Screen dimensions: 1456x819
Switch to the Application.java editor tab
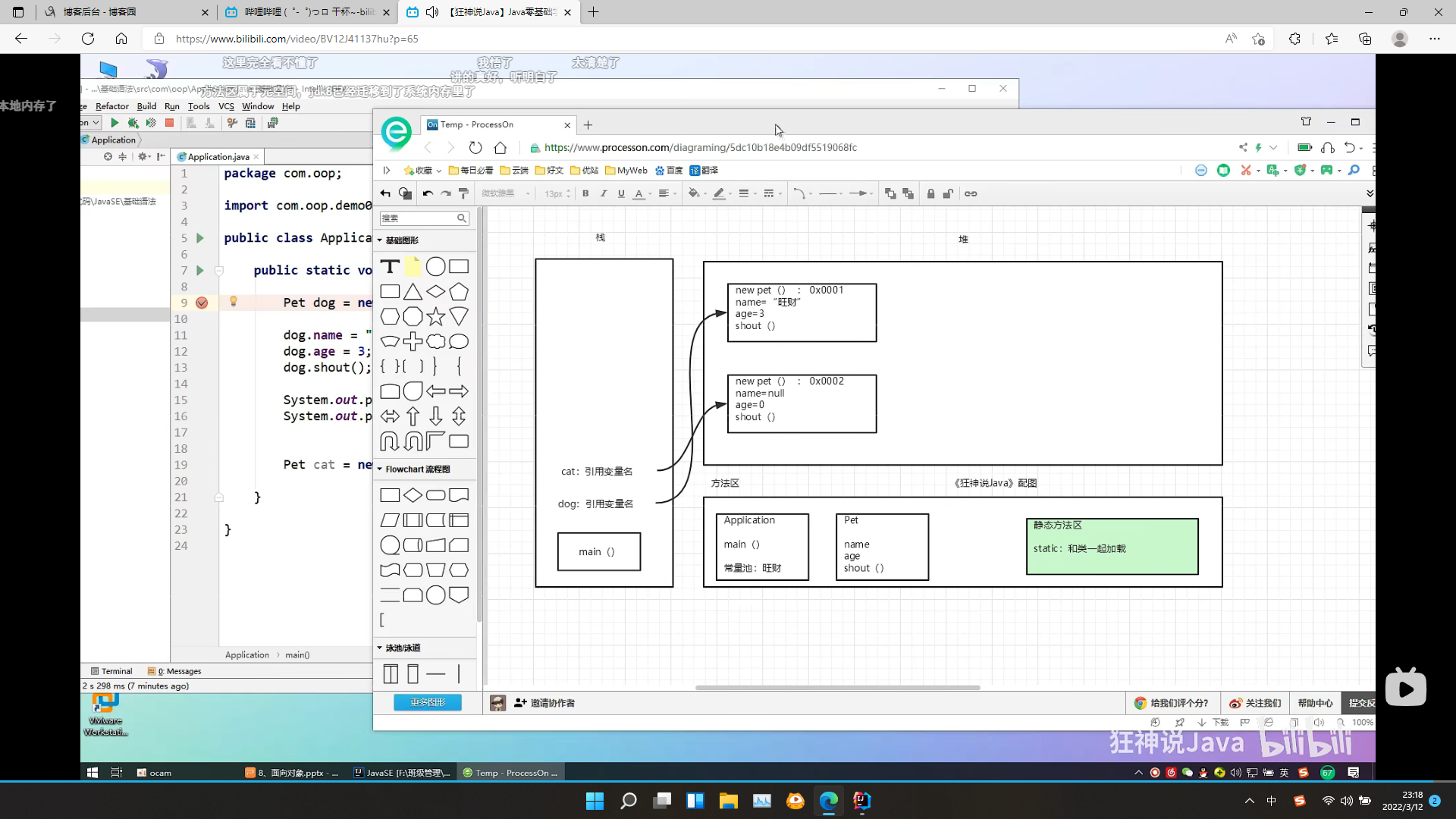click(x=218, y=157)
